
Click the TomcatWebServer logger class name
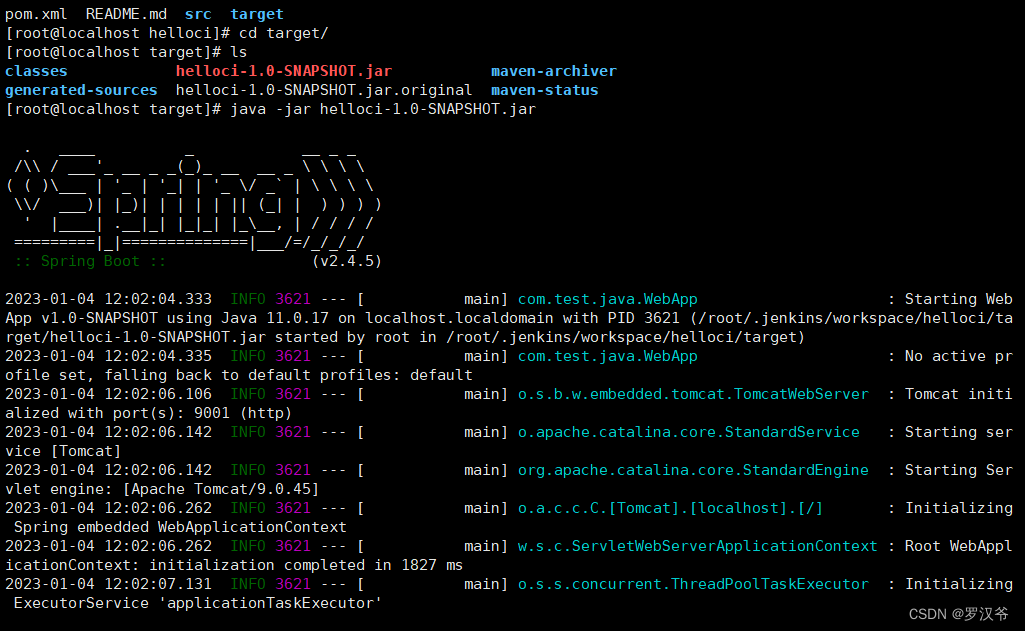(x=693, y=394)
